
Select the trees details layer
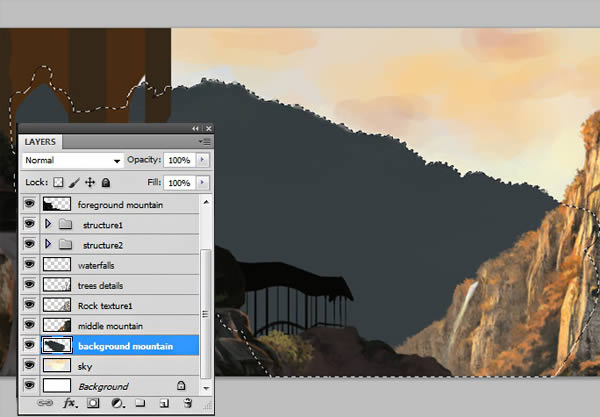[121, 285]
